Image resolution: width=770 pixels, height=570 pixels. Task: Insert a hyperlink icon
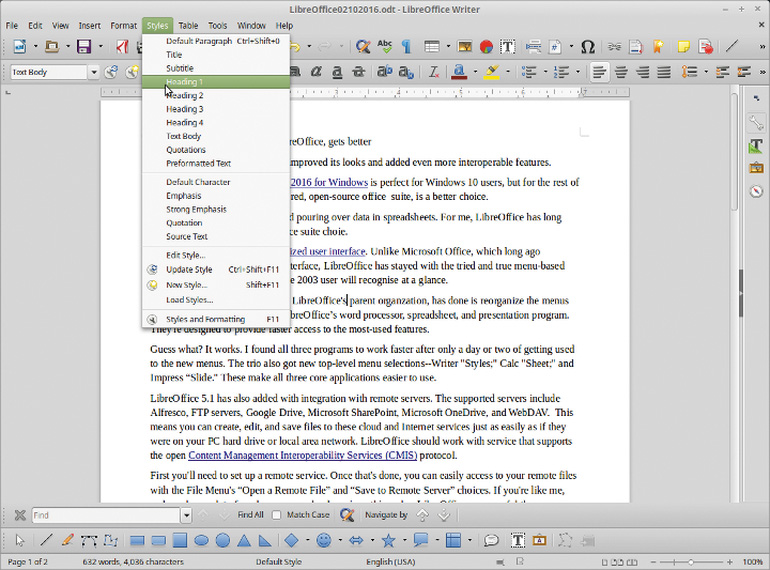tap(614, 47)
